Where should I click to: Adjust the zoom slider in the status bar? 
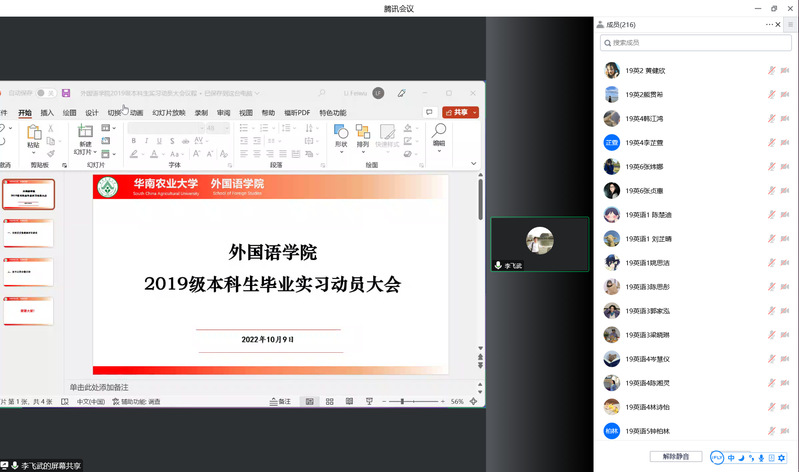403,402
